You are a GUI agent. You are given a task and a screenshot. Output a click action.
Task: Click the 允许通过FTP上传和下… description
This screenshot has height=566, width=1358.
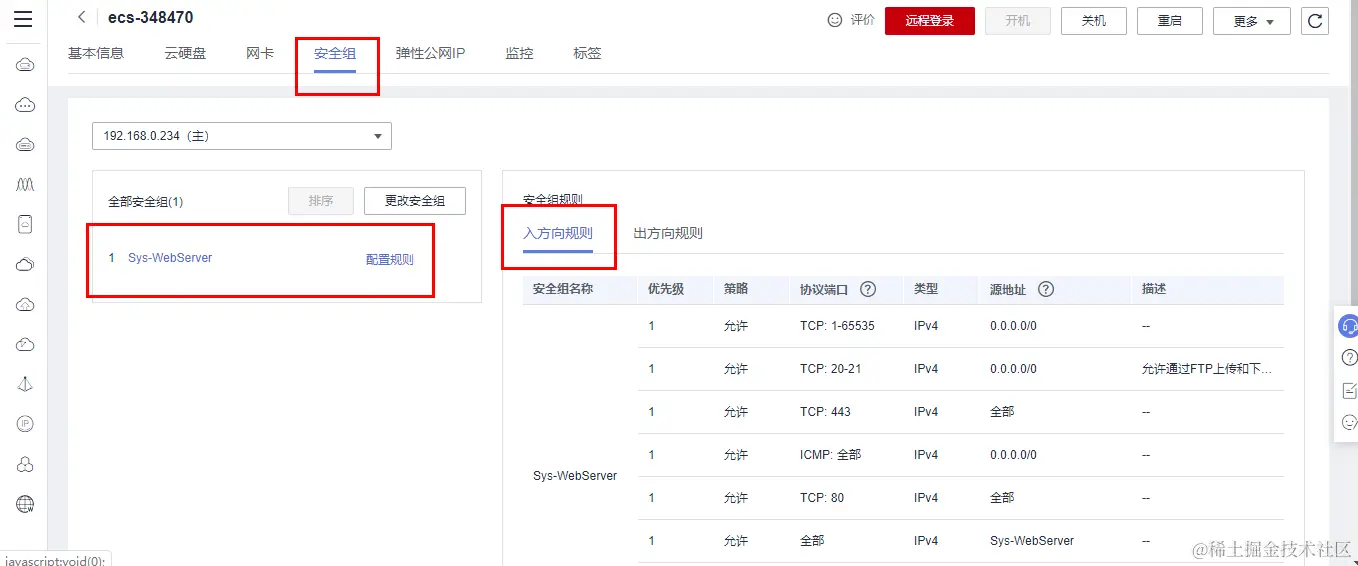tap(1207, 369)
